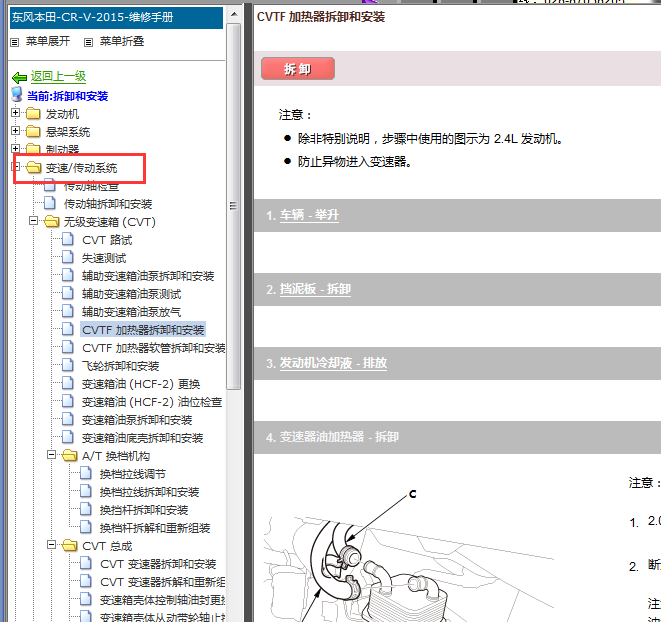The height and width of the screenshot is (622, 661).
Task: Click page icon beside CVTF 加热器拆卸和安装
Action: click(68, 329)
